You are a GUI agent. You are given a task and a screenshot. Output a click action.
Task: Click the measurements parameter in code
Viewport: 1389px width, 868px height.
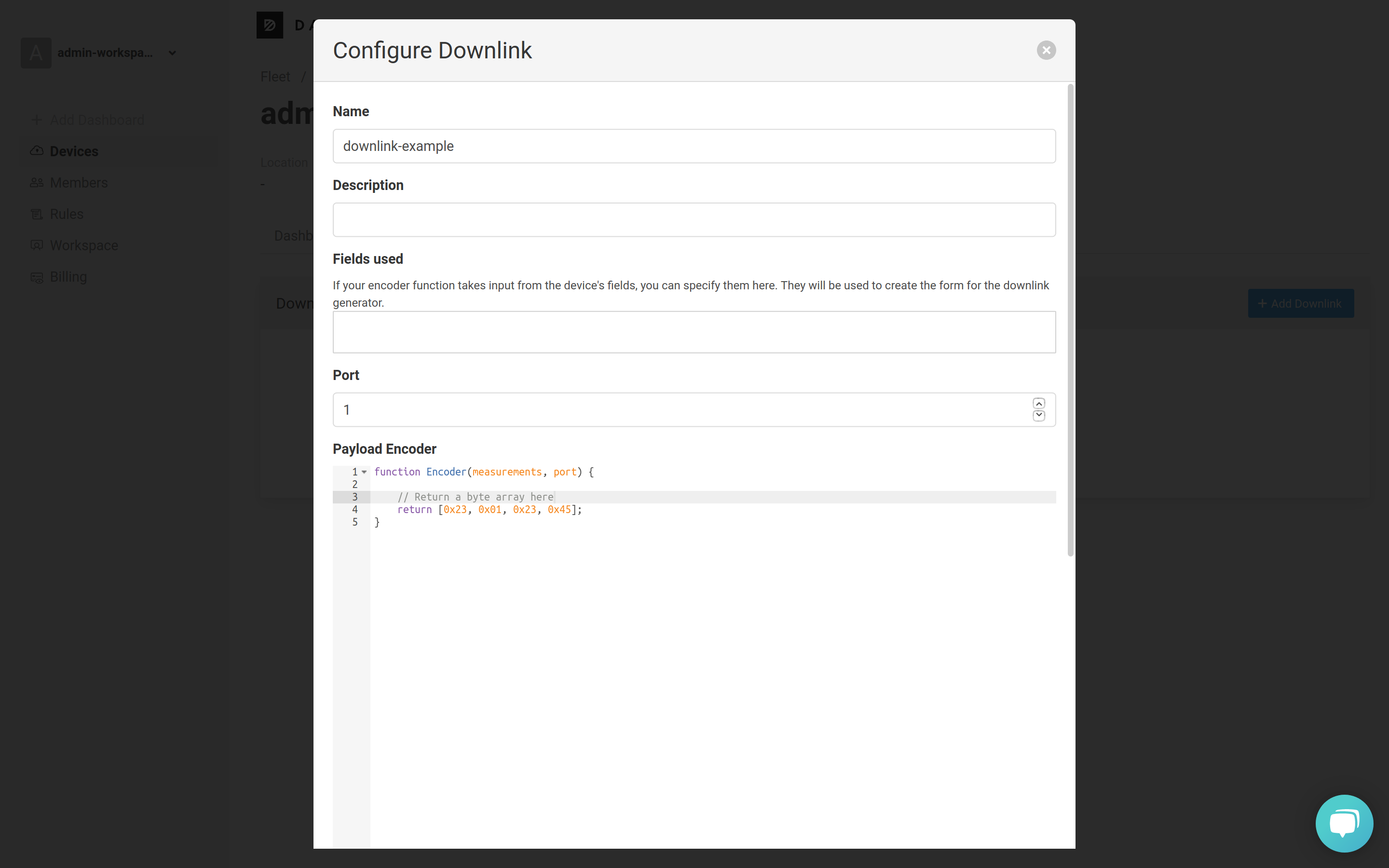(x=507, y=472)
